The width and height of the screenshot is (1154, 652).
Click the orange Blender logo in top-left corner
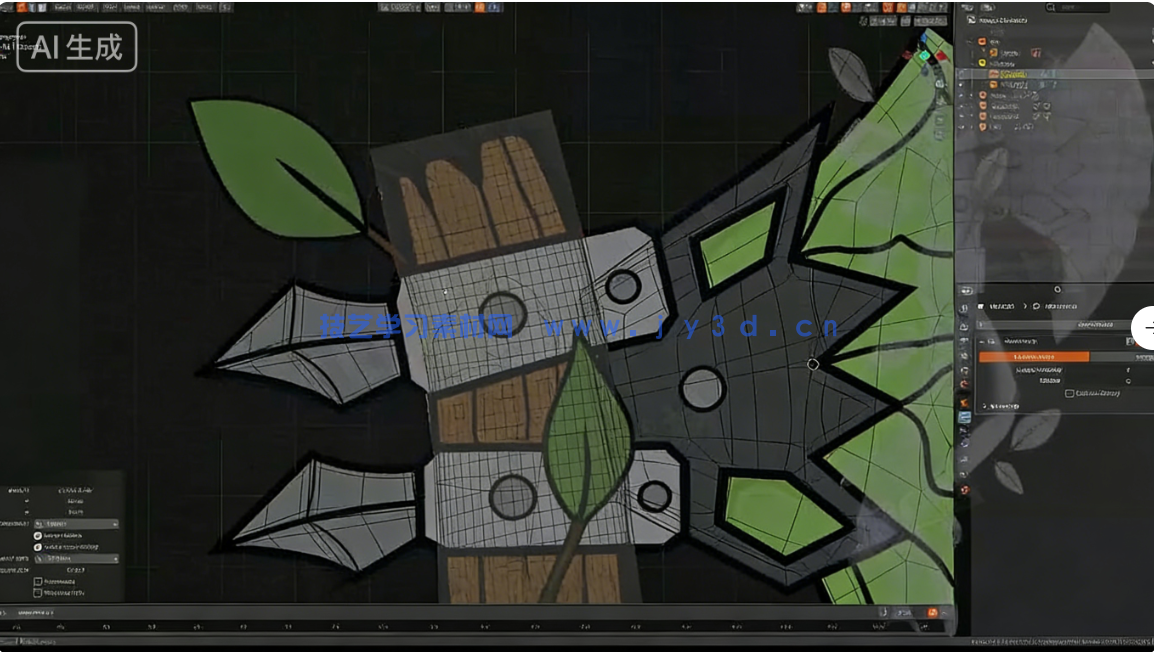[21, 7]
